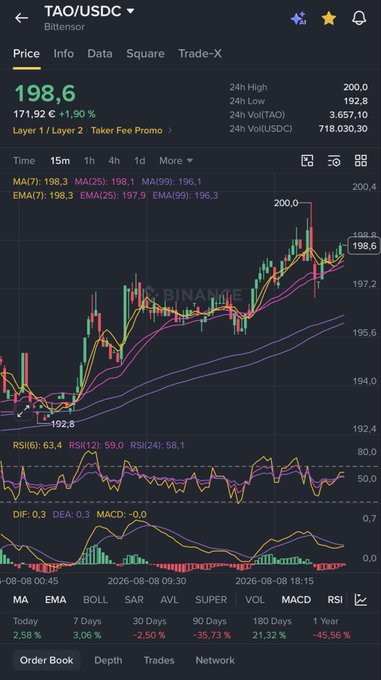Toggle the RSI sub-indicator

pos(335,600)
